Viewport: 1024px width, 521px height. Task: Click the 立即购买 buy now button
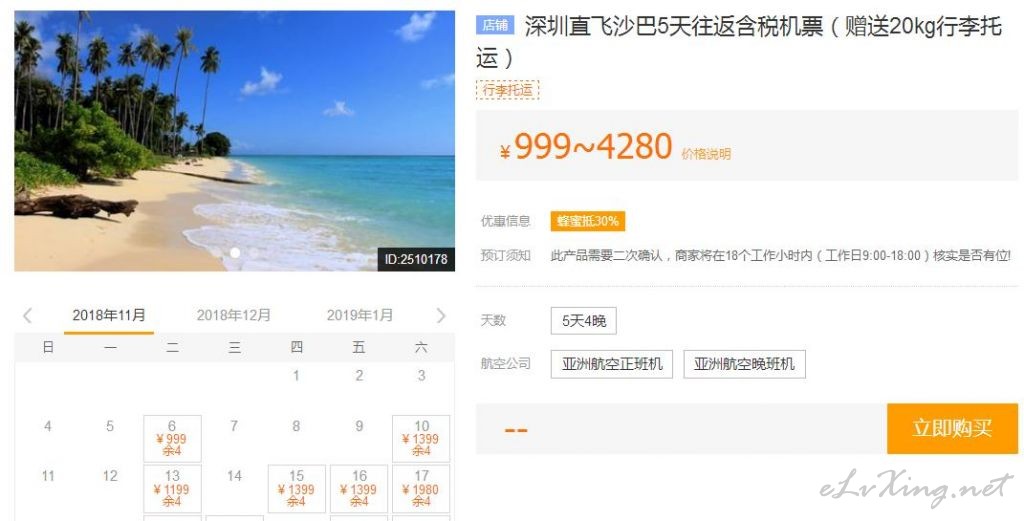click(952, 428)
